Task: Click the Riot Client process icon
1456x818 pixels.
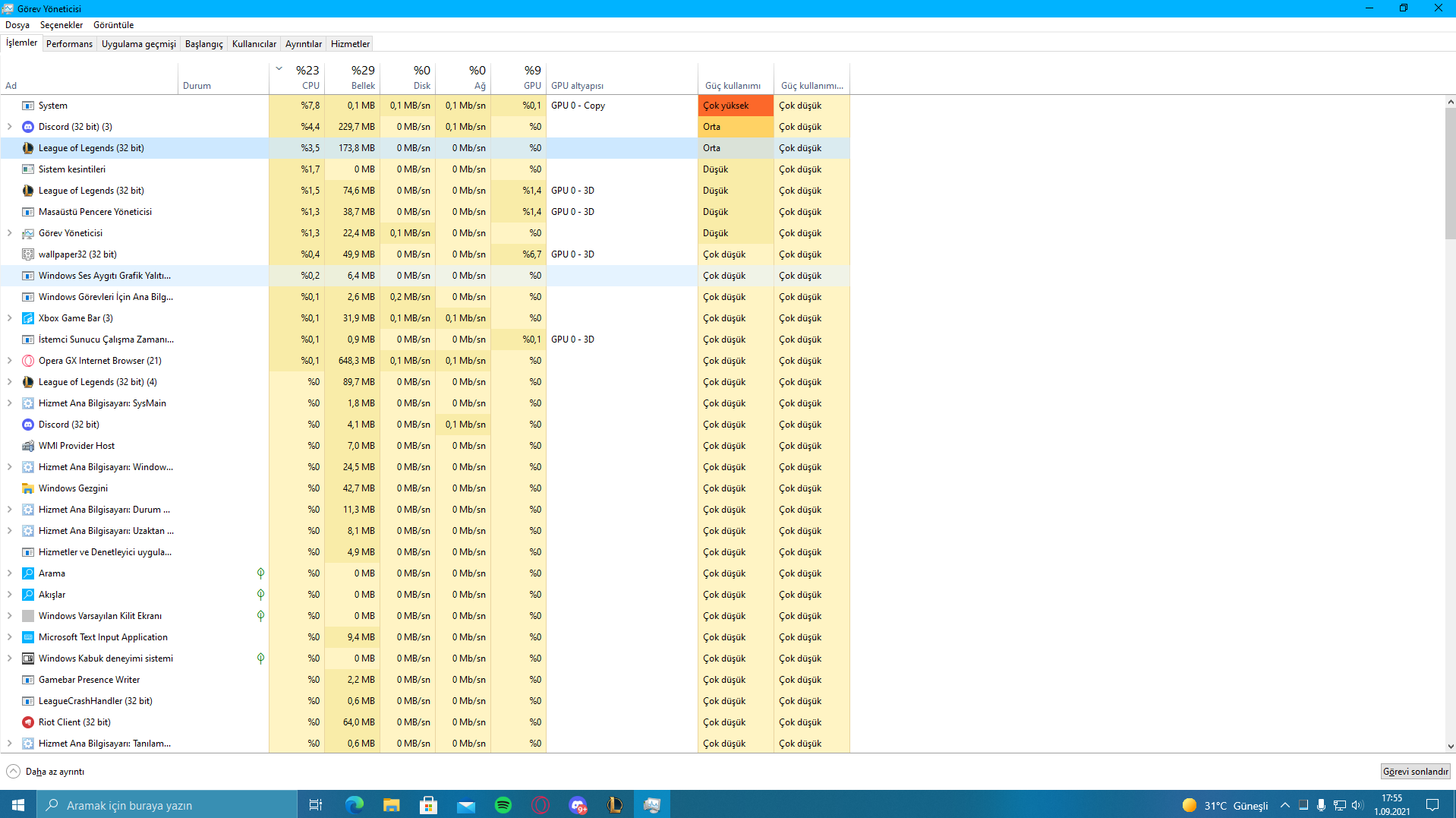Action: tap(28, 722)
